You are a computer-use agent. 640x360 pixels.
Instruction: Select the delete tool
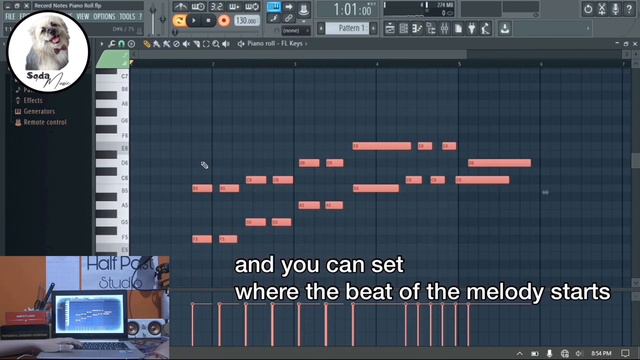(176, 44)
